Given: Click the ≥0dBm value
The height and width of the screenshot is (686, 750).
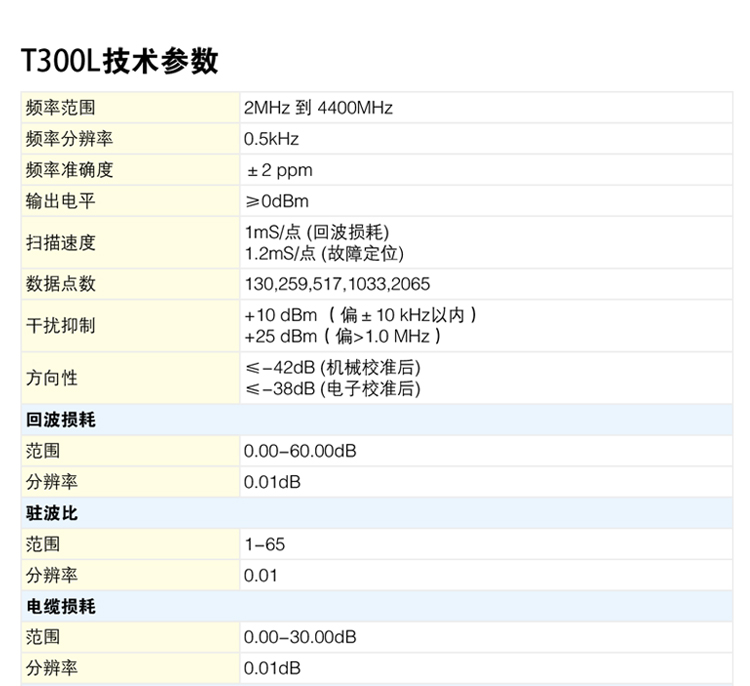Looking at the screenshot, I should tap(277, 201).
